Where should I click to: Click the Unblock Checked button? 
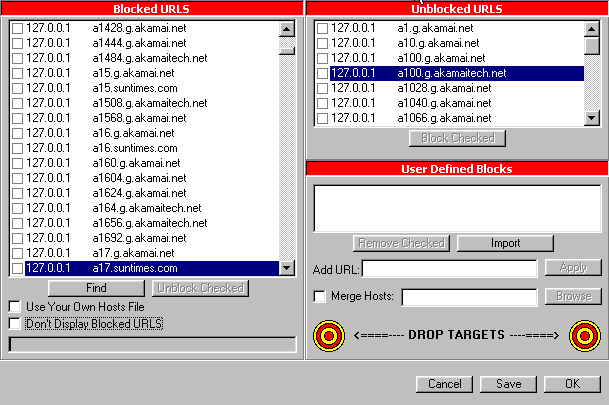click(x=200, y=288)
